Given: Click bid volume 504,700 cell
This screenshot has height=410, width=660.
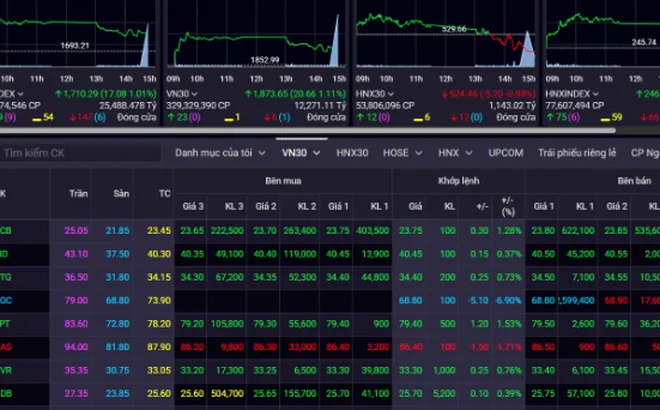Looking at the screenshot, I should [x=227, y=393].
